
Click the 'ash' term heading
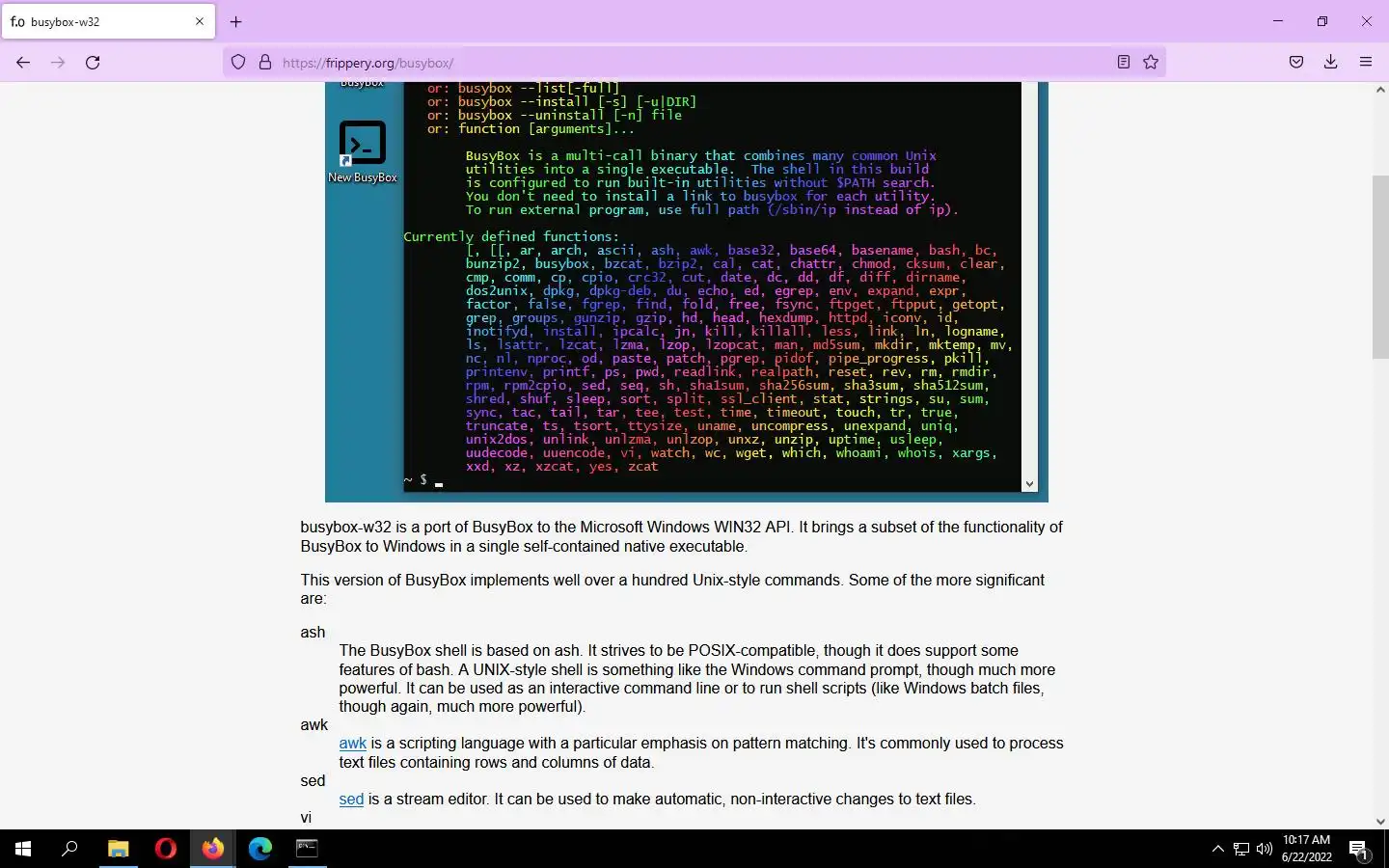[x=313, y=633]
